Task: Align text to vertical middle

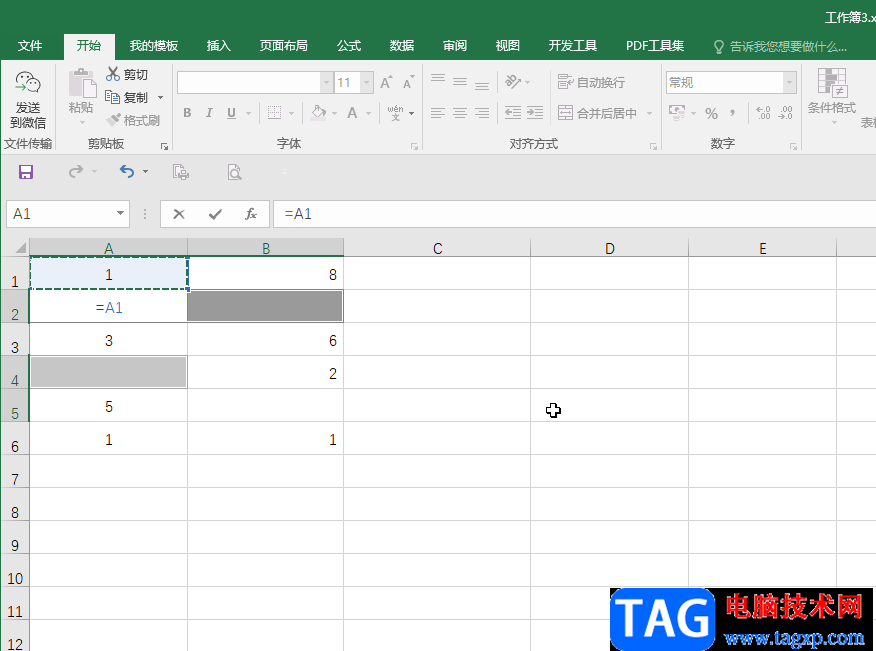Action: (x=460, y=82)
